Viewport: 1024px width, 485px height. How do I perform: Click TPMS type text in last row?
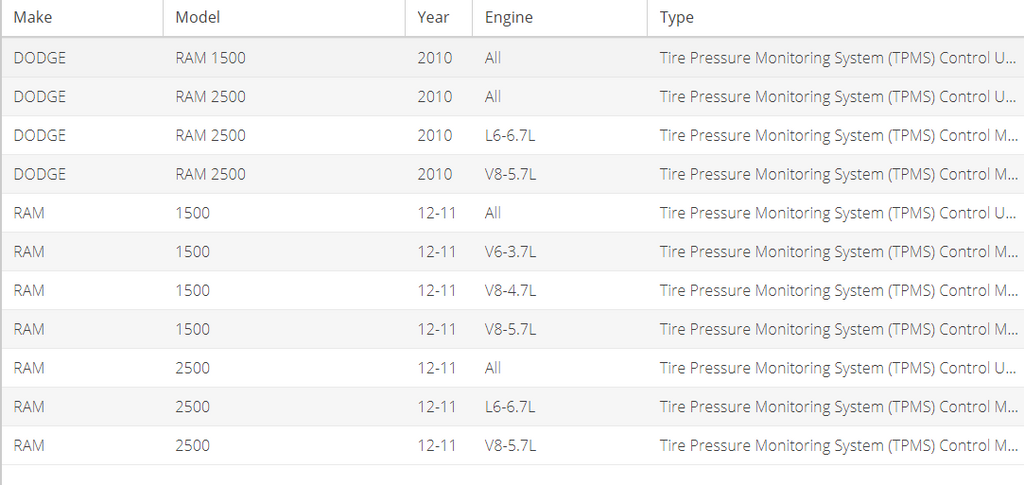coord(838,445)
